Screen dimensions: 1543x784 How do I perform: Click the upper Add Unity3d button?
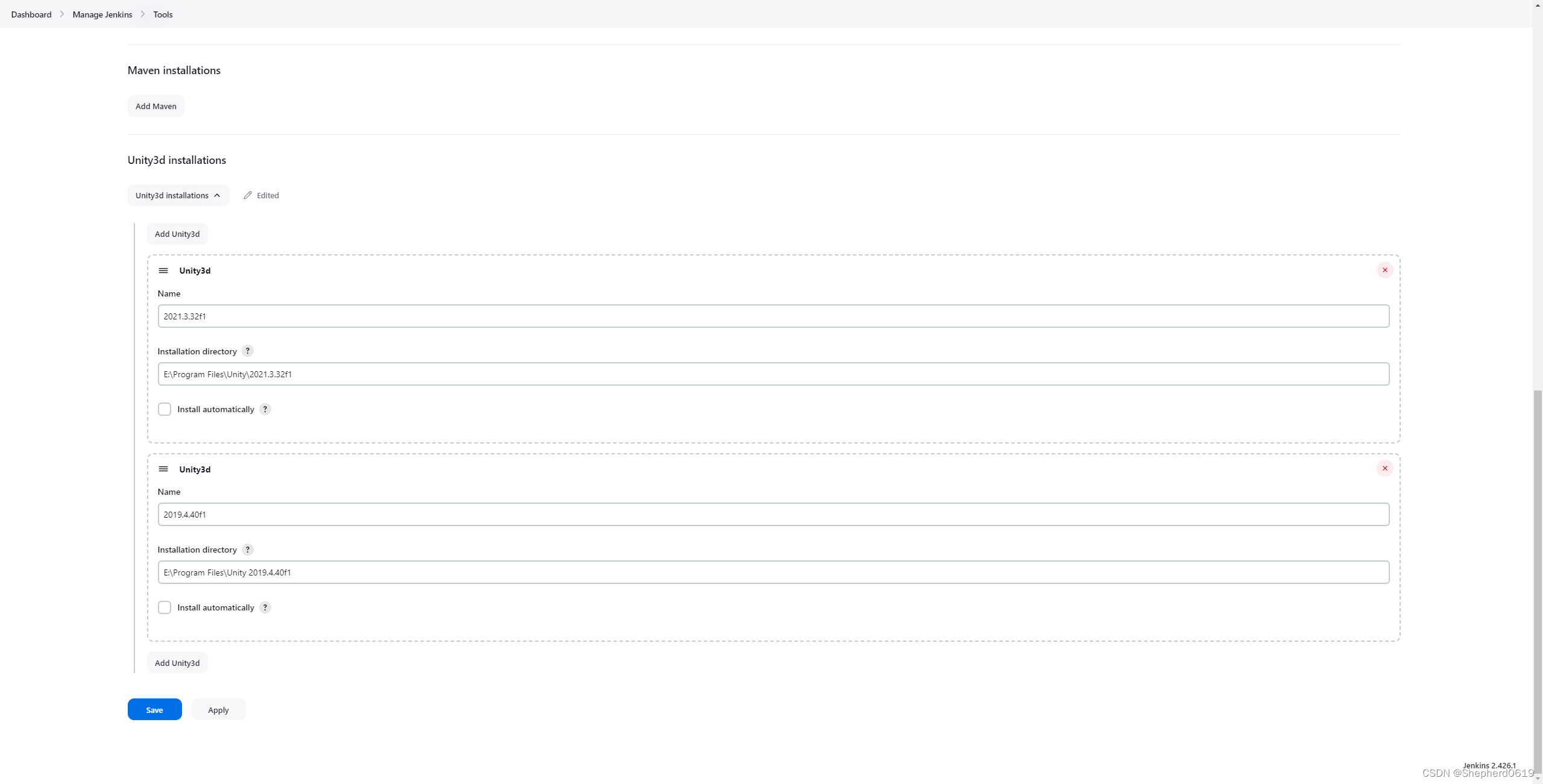click(177, 233)
